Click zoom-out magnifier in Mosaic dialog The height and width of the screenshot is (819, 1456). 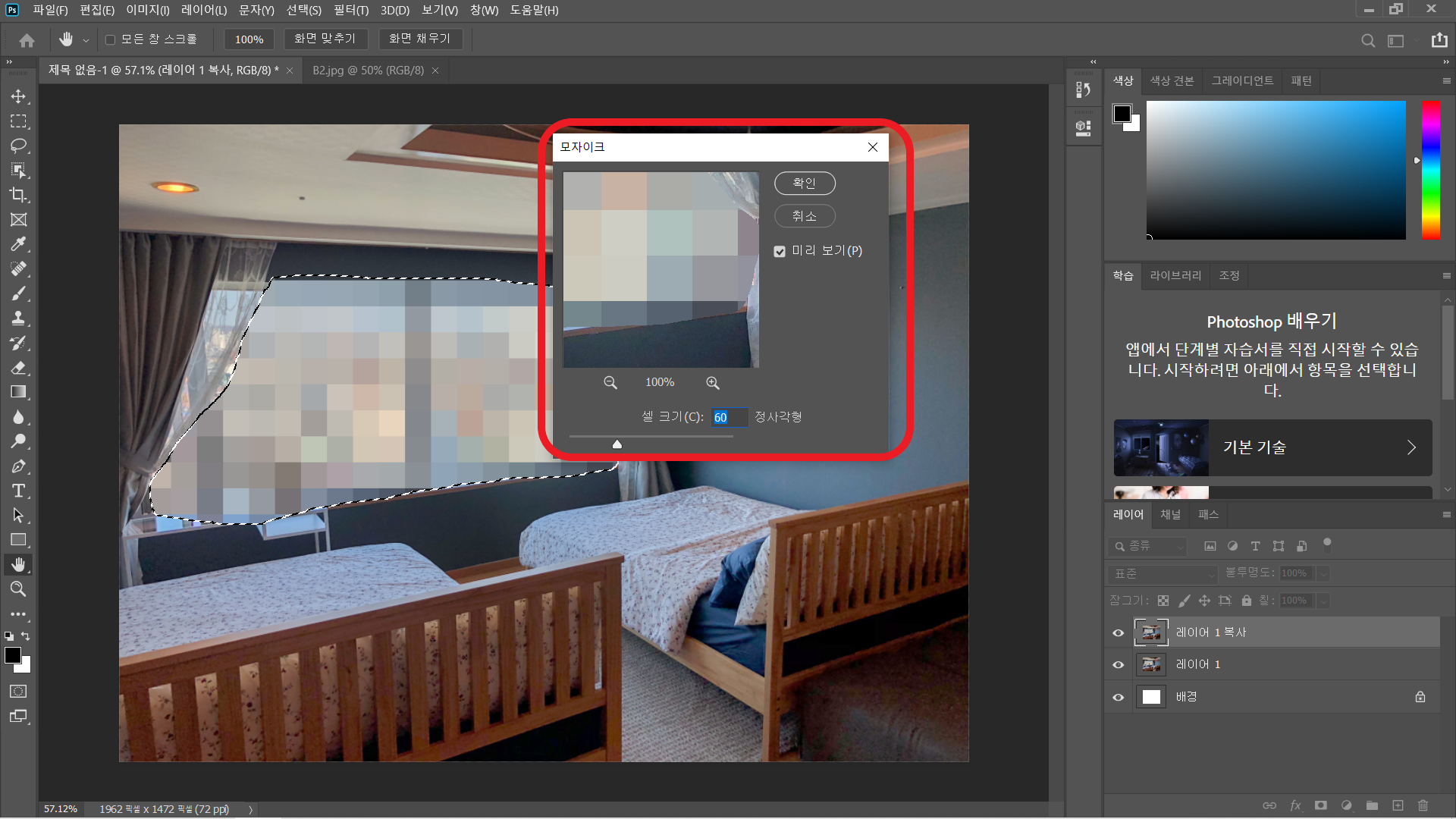[610, 383]
